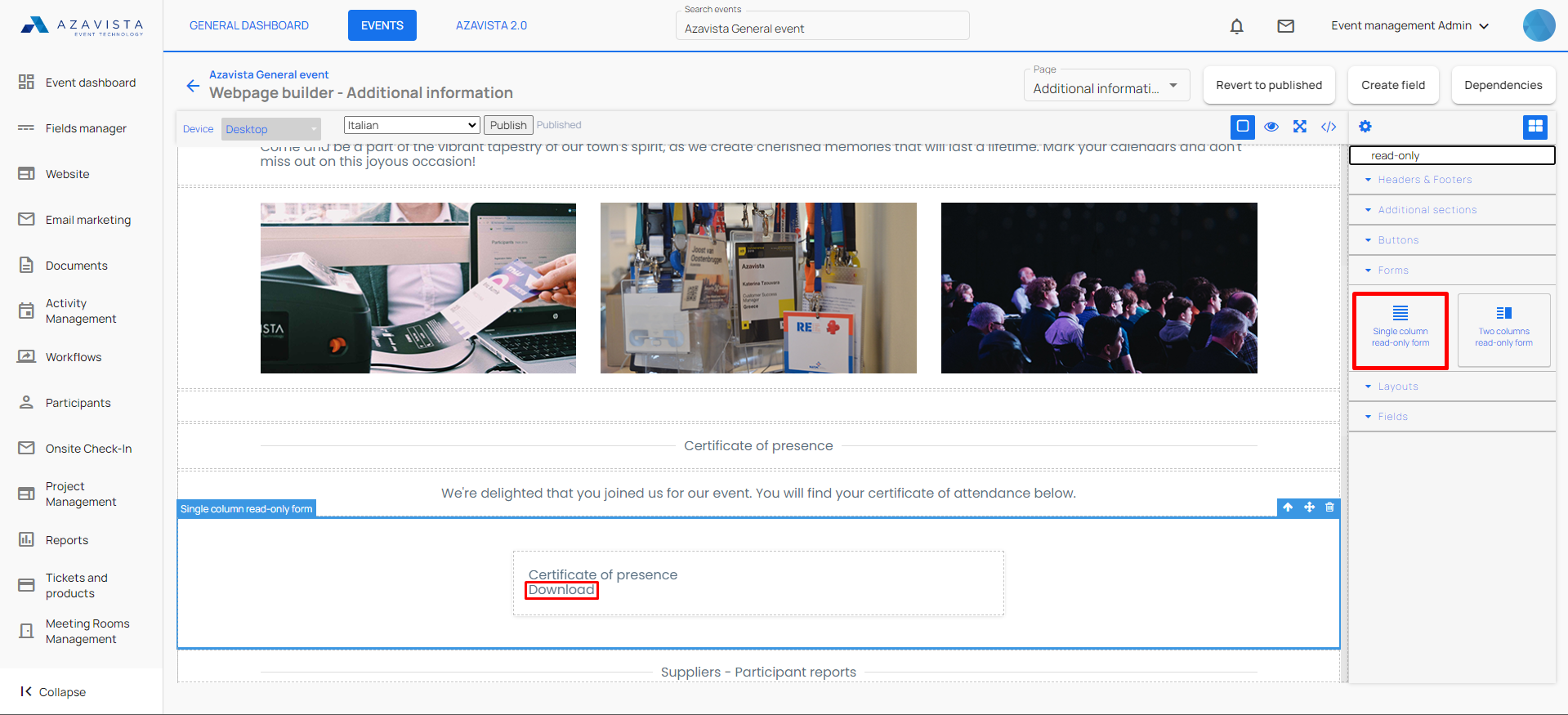Expand Buttons category

pos(1452,240)
